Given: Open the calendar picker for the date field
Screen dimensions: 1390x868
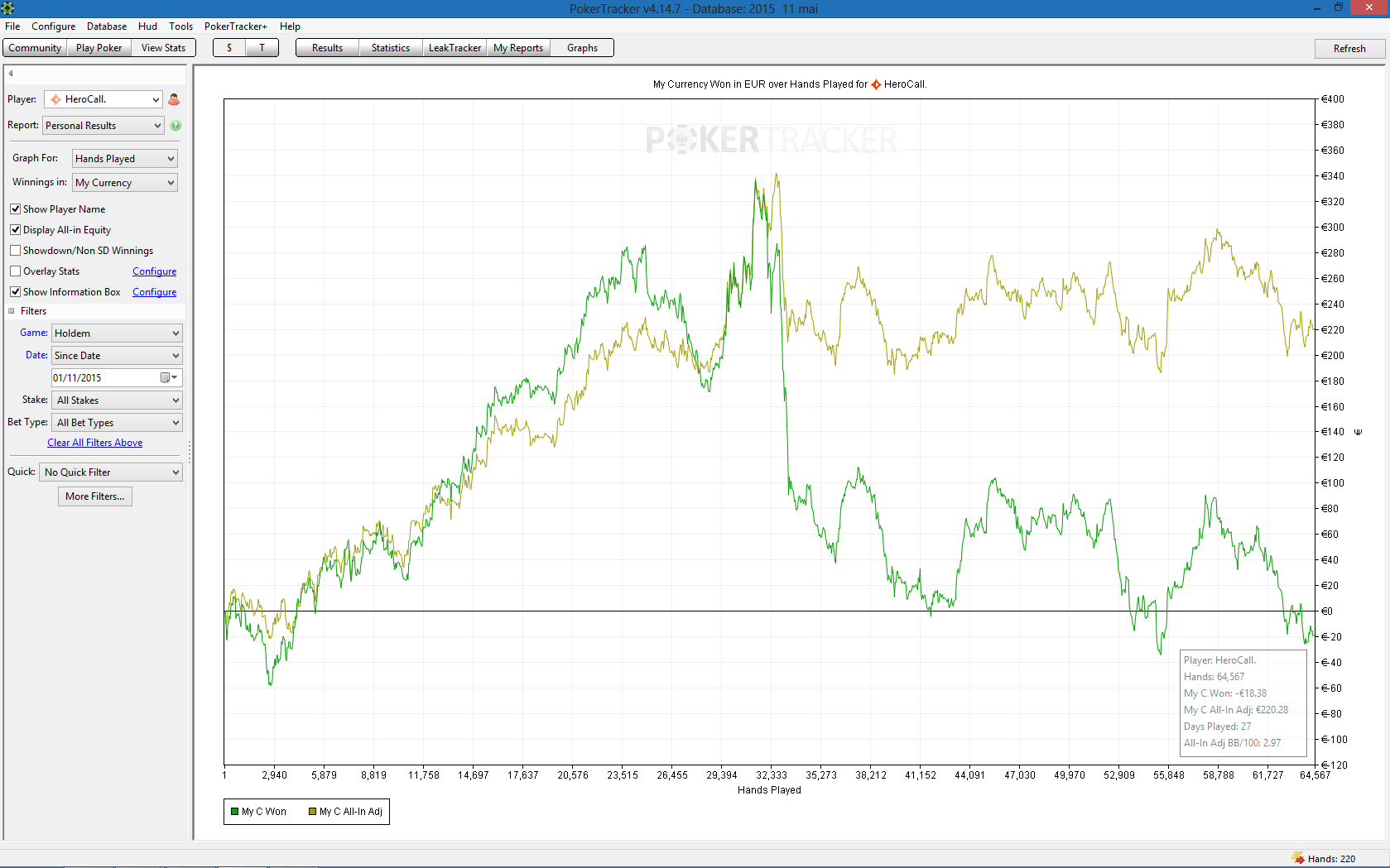Looking at the screenshot, I should (169, 378).
